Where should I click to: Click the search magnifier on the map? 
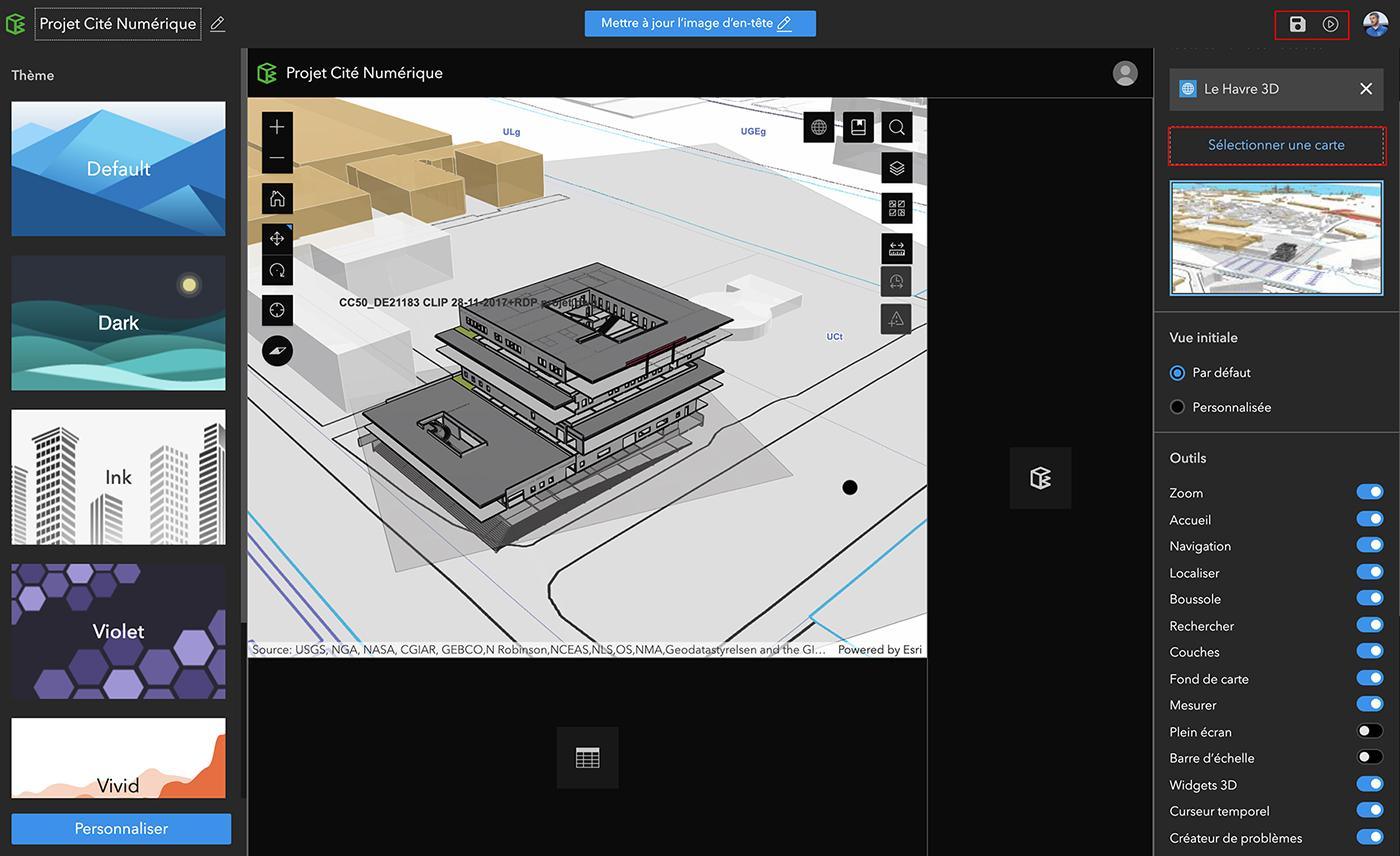click(x=896, y=127)
